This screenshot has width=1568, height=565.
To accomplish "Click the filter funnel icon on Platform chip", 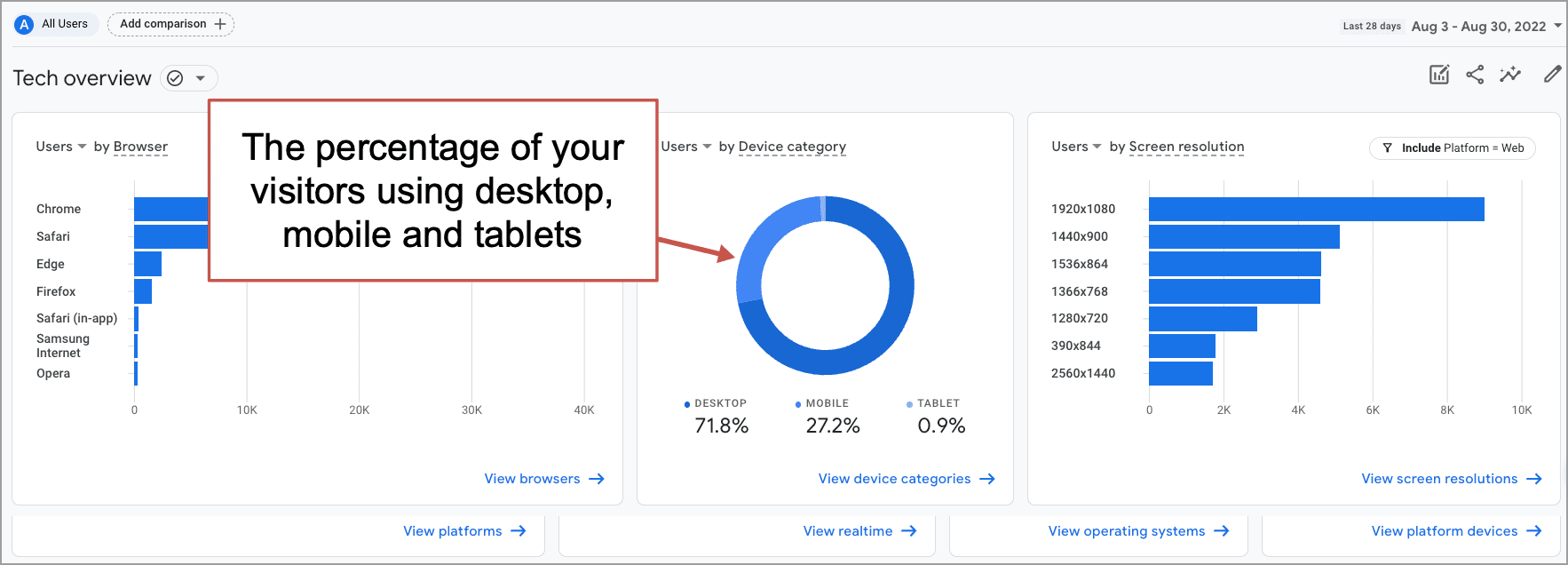I will click(x=1387, y=148).
